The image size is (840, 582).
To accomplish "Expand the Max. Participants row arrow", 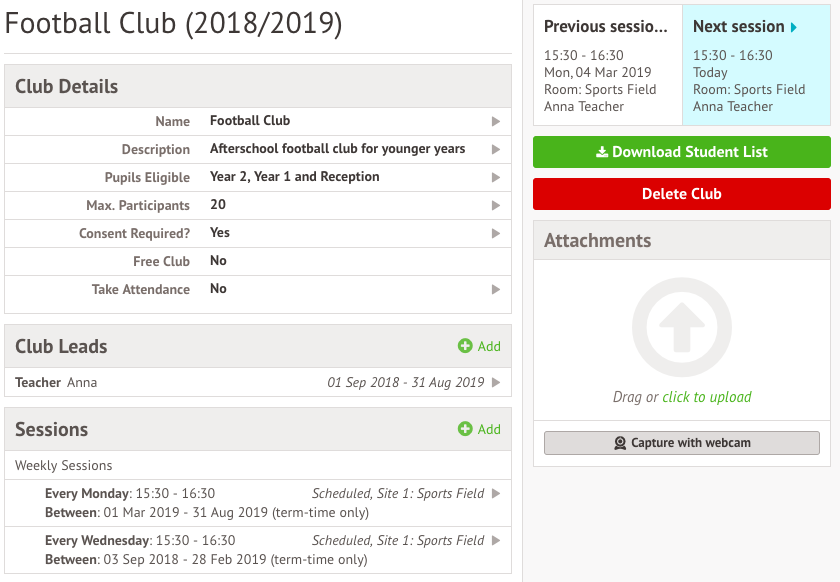I will tap(496, 205).
